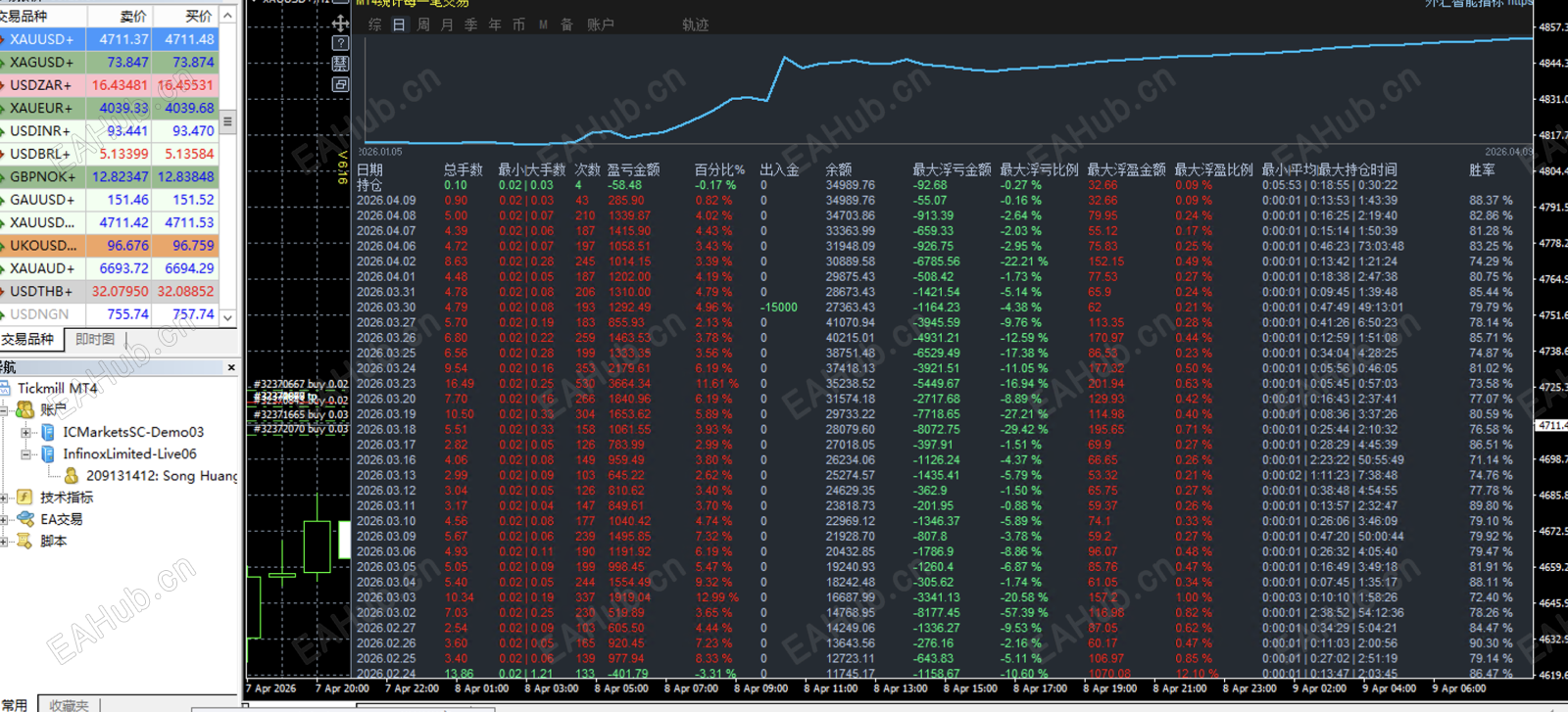Select the 日 daily tab
Viewport: 1568px width, 712px height.
pos(399,24)
